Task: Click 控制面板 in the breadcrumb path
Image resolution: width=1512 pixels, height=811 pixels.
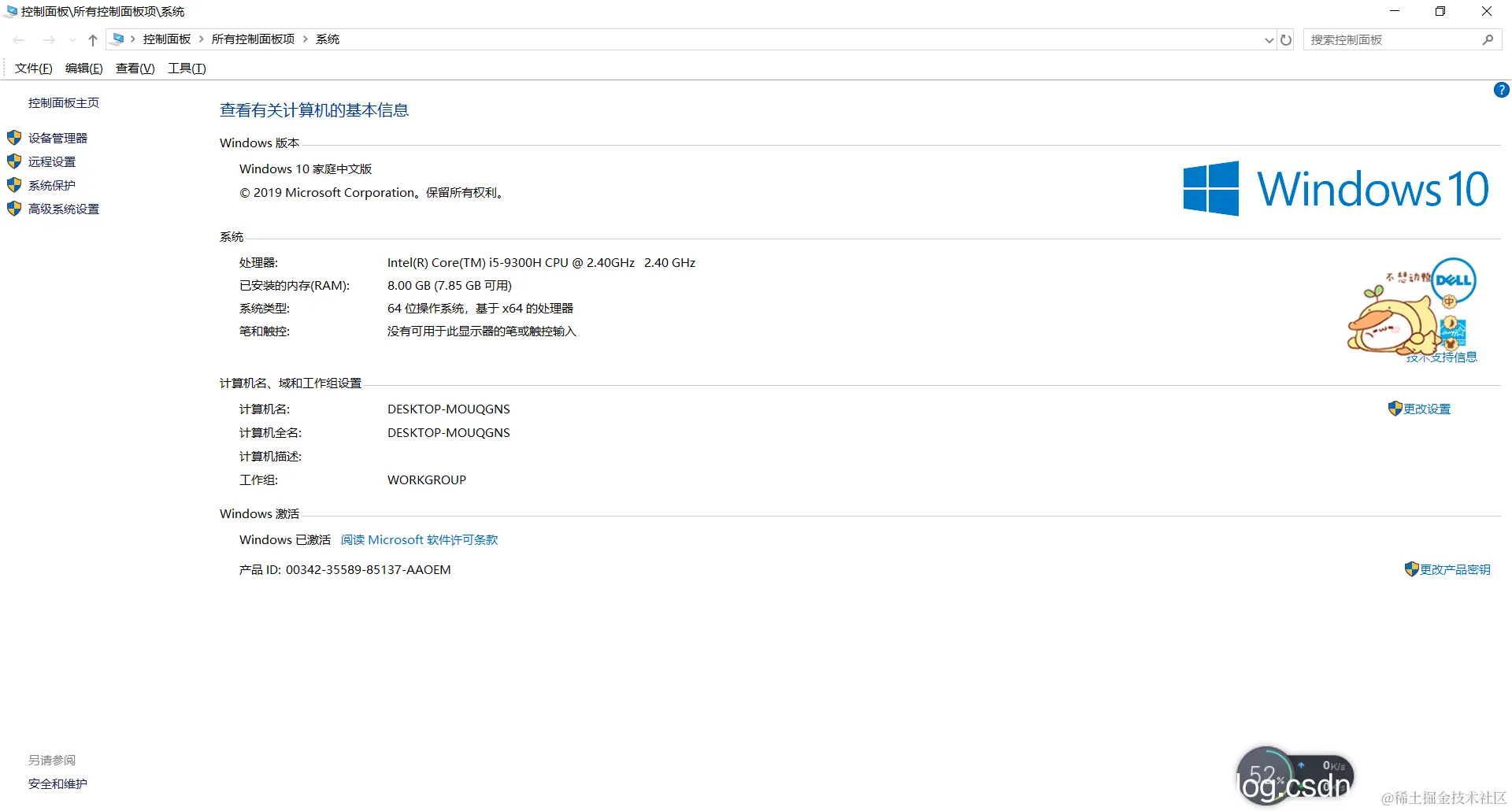Action: (167, 39)
